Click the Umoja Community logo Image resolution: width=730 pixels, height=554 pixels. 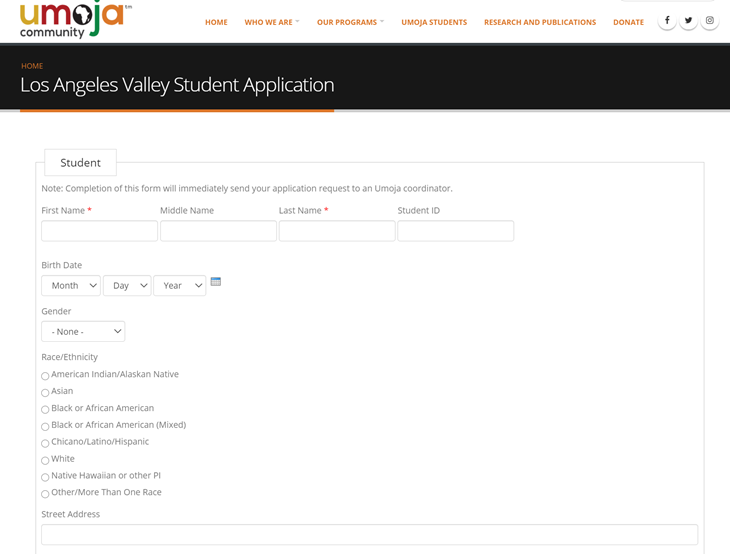[x=75, y=20]
